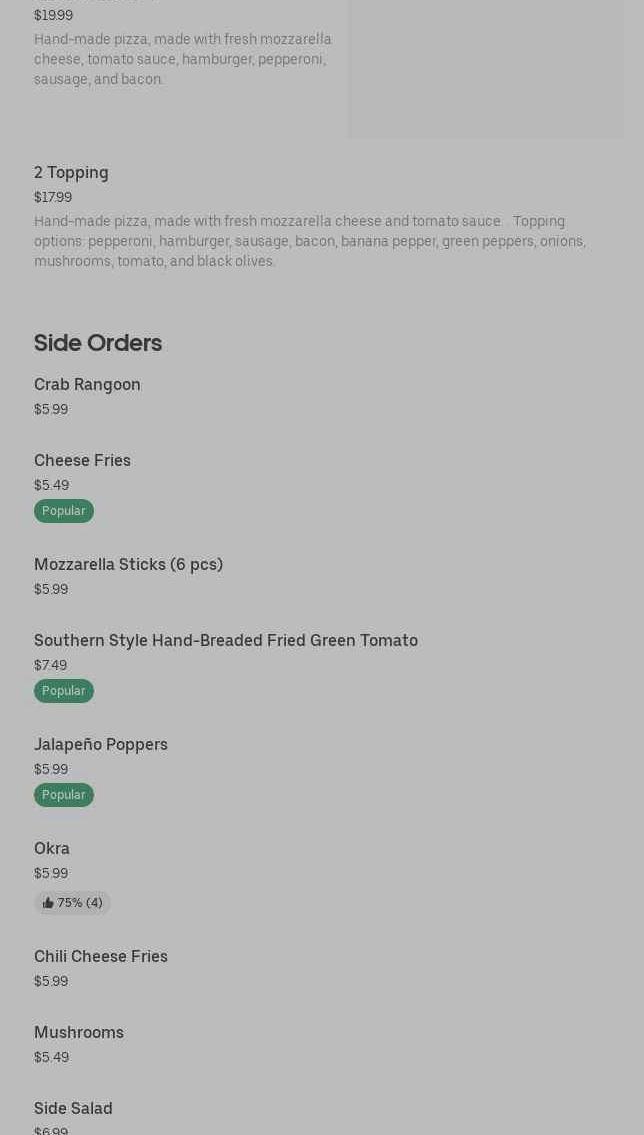Click the Popular badge under Jalapeño Poppers

point(64,795)
